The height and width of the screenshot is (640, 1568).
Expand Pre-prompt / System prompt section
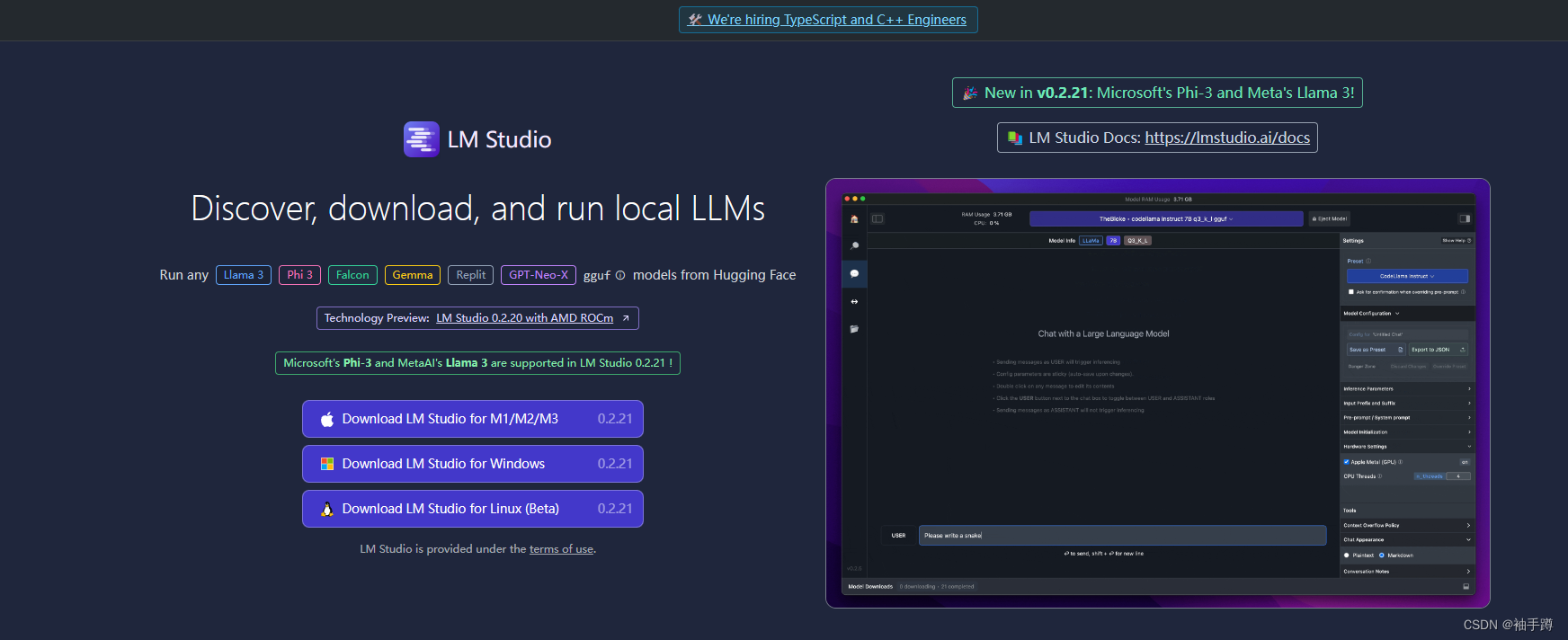[1407, 418]
